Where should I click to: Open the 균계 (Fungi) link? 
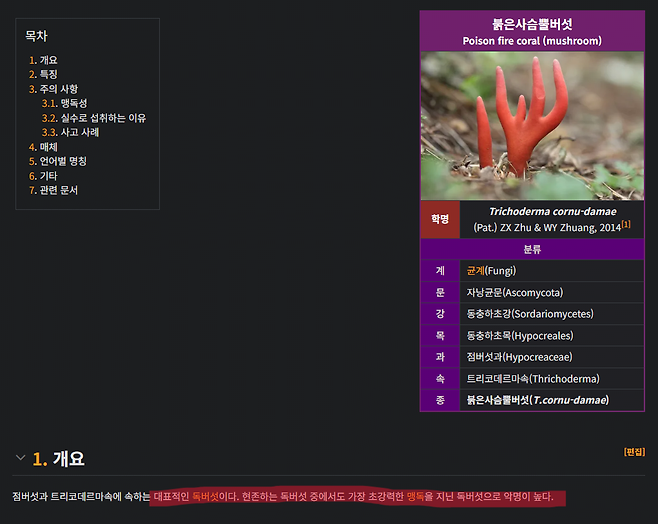475,271
